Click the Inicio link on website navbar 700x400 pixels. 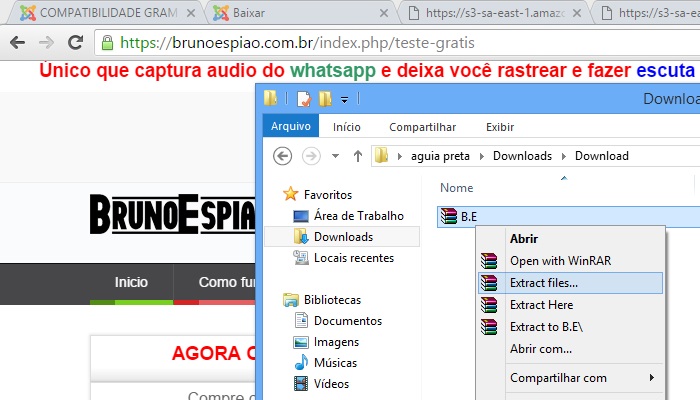(131, 282)
